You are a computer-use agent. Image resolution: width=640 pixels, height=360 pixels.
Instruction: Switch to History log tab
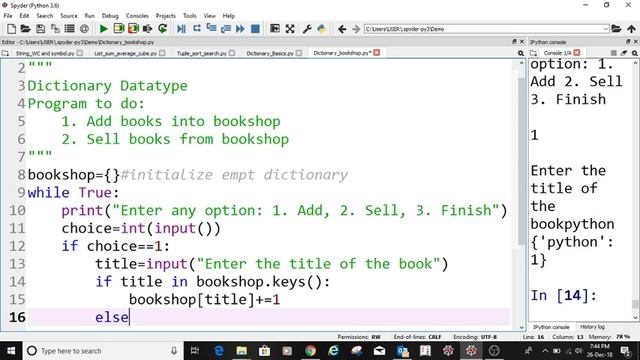point(592,327)
